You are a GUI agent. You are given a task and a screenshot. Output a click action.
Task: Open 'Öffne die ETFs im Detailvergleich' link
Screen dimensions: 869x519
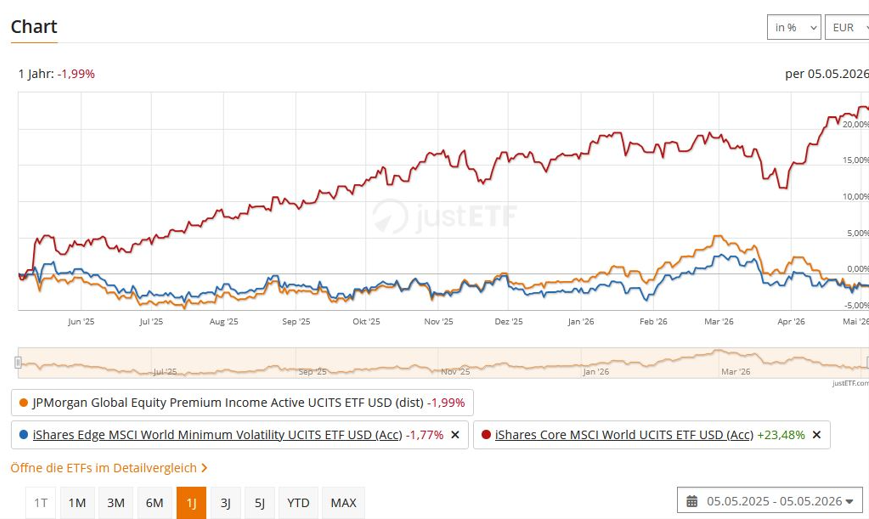[109, 468]
